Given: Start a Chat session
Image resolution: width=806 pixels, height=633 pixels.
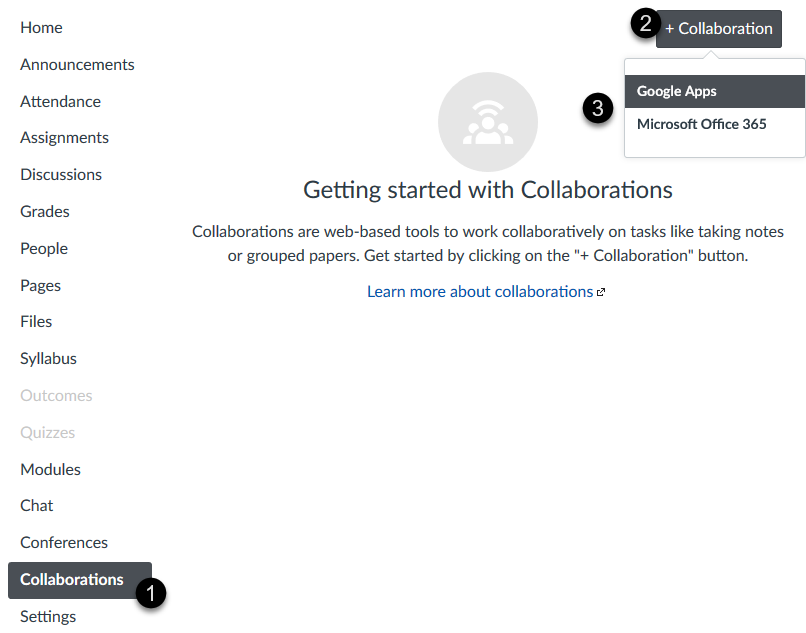Looking at the screenshot, I should [36, 505].
